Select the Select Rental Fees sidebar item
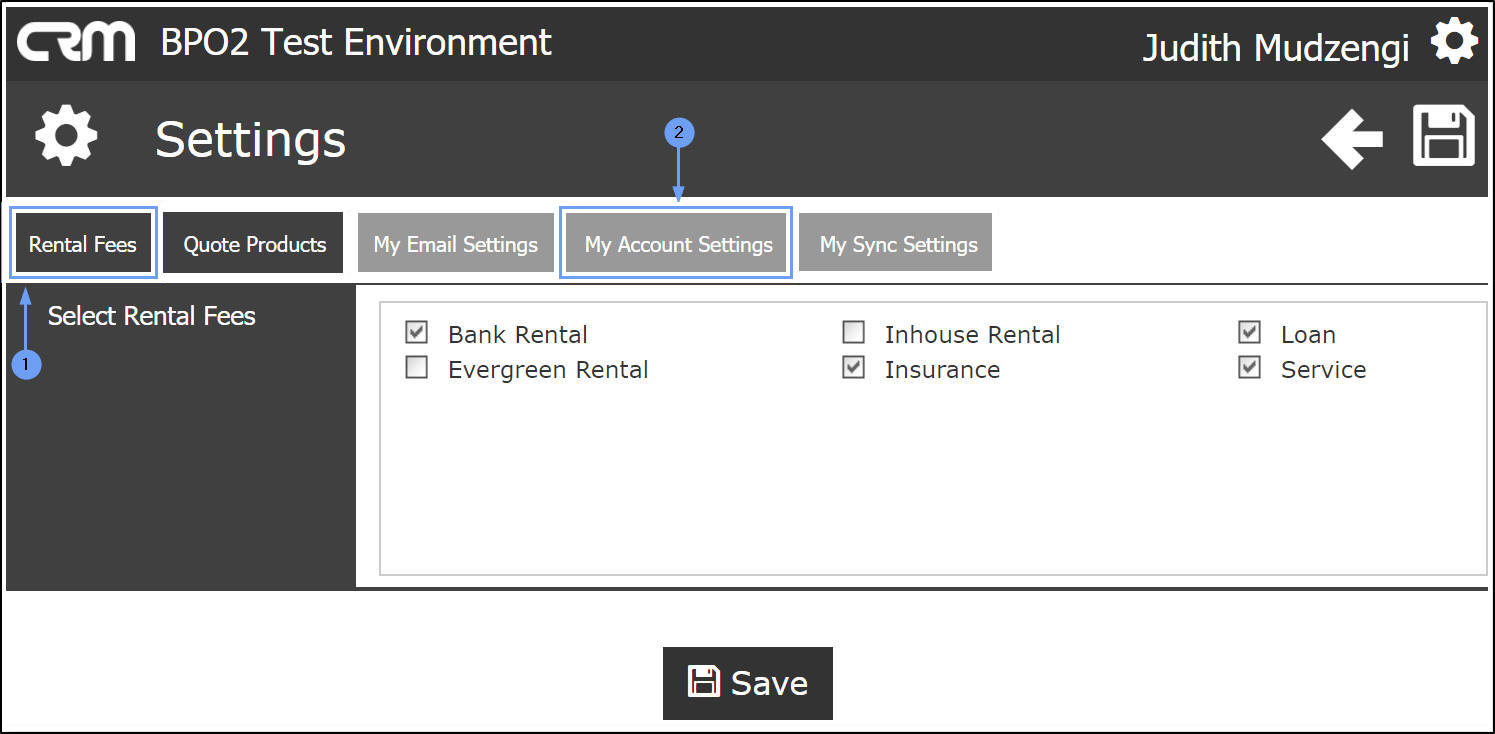1495x734 pixels. 152,316
